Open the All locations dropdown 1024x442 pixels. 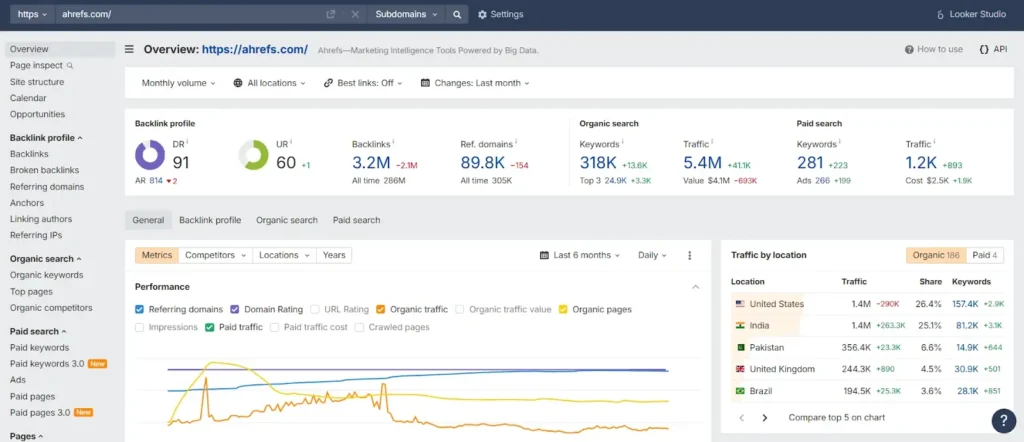point(270,83)
